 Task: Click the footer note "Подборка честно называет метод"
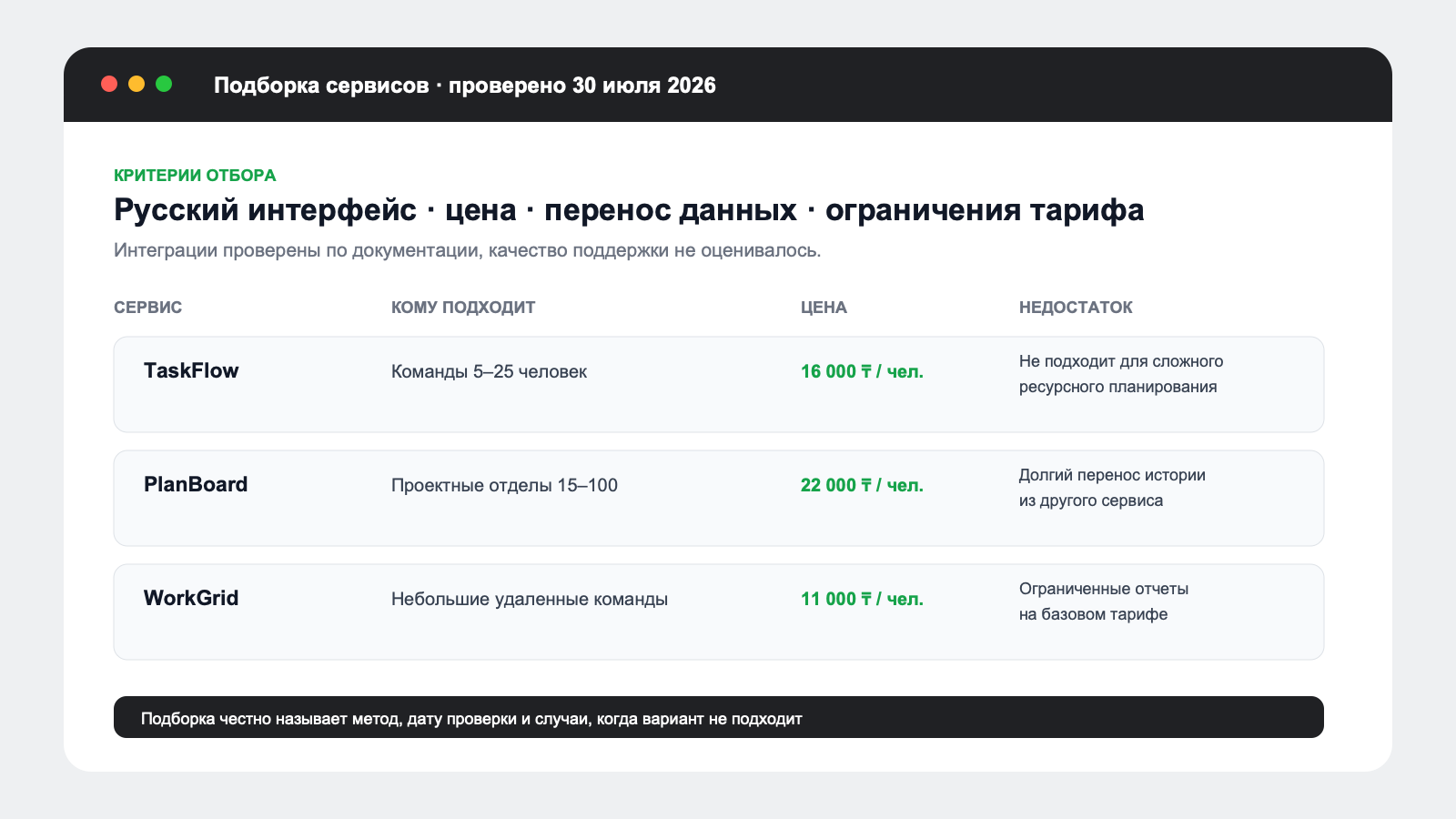click(x=471, y=719)
